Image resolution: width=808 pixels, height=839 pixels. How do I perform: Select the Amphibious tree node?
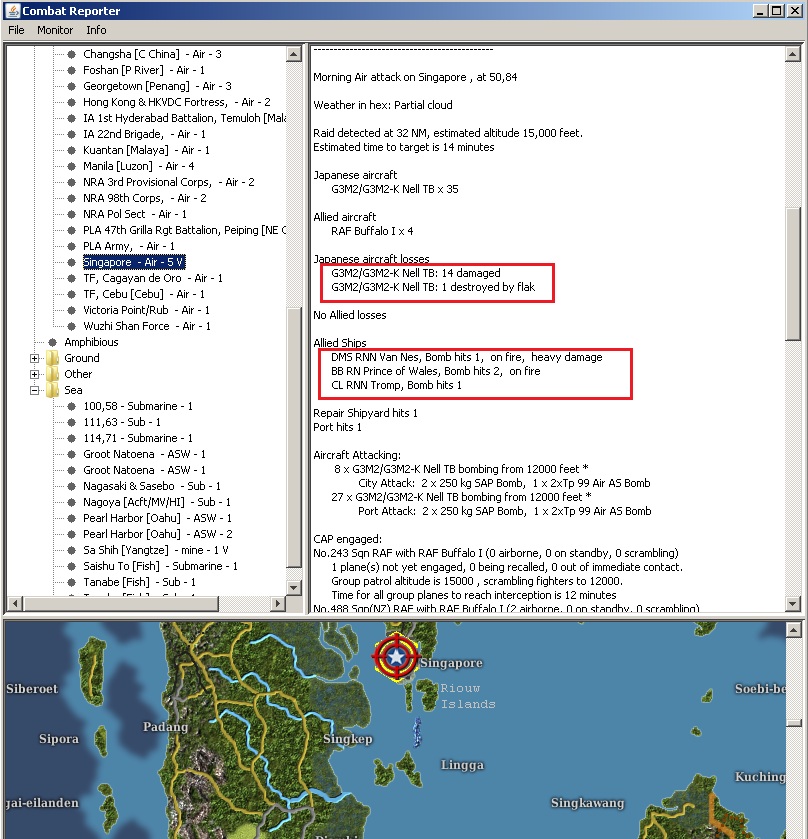[91, 342]
